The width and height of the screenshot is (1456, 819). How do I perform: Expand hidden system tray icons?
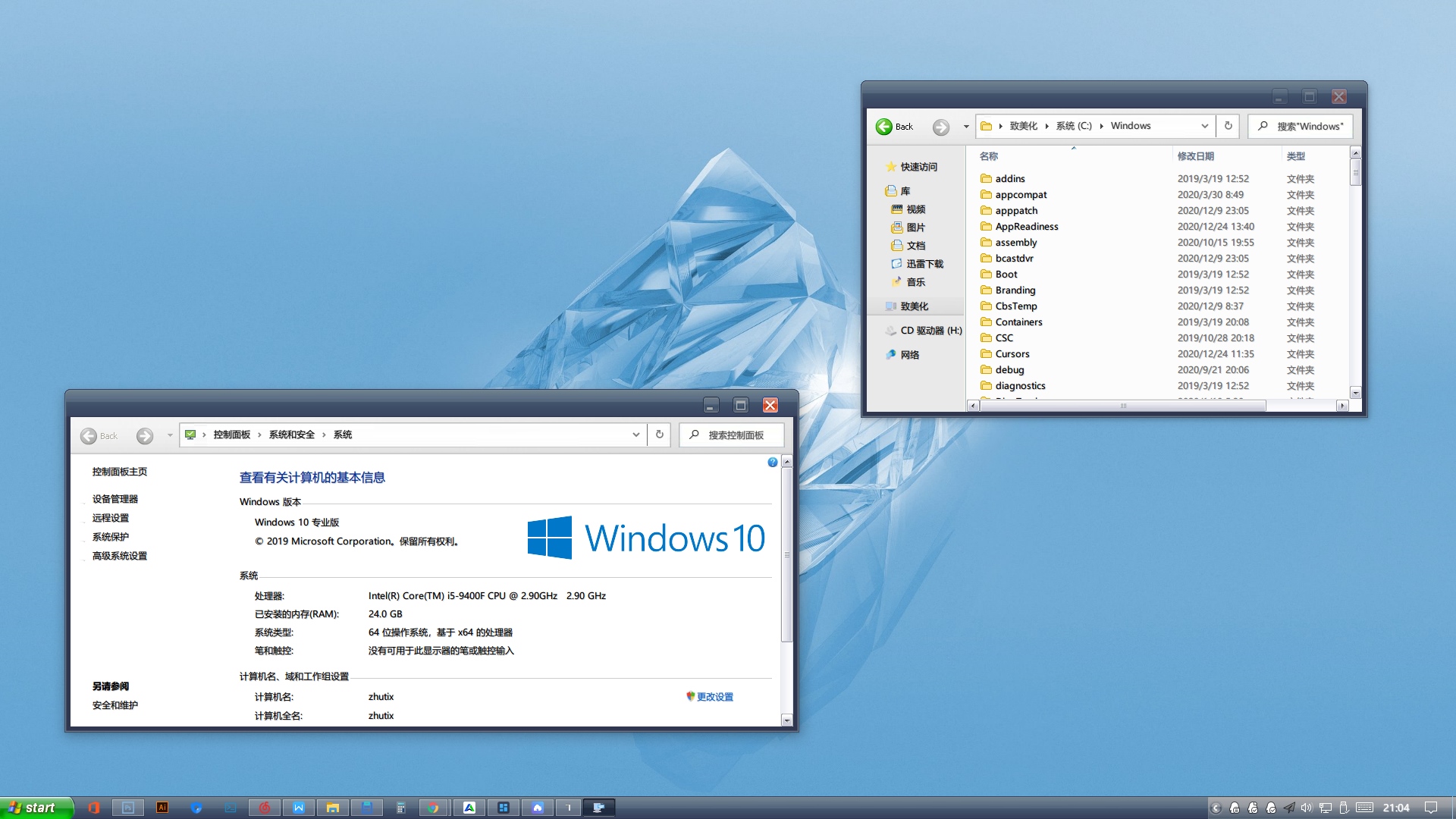coord(1216,808)
